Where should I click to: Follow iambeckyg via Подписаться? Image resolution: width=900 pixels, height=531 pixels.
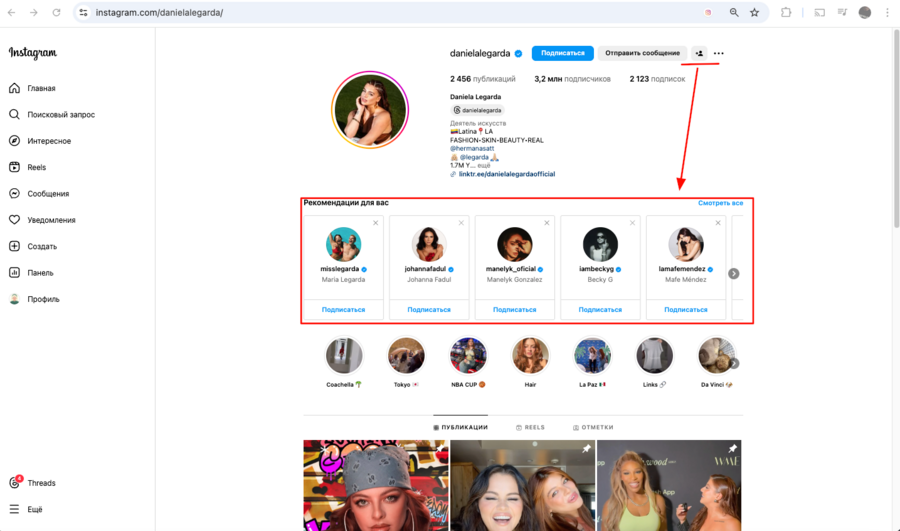tap(600, 309)
